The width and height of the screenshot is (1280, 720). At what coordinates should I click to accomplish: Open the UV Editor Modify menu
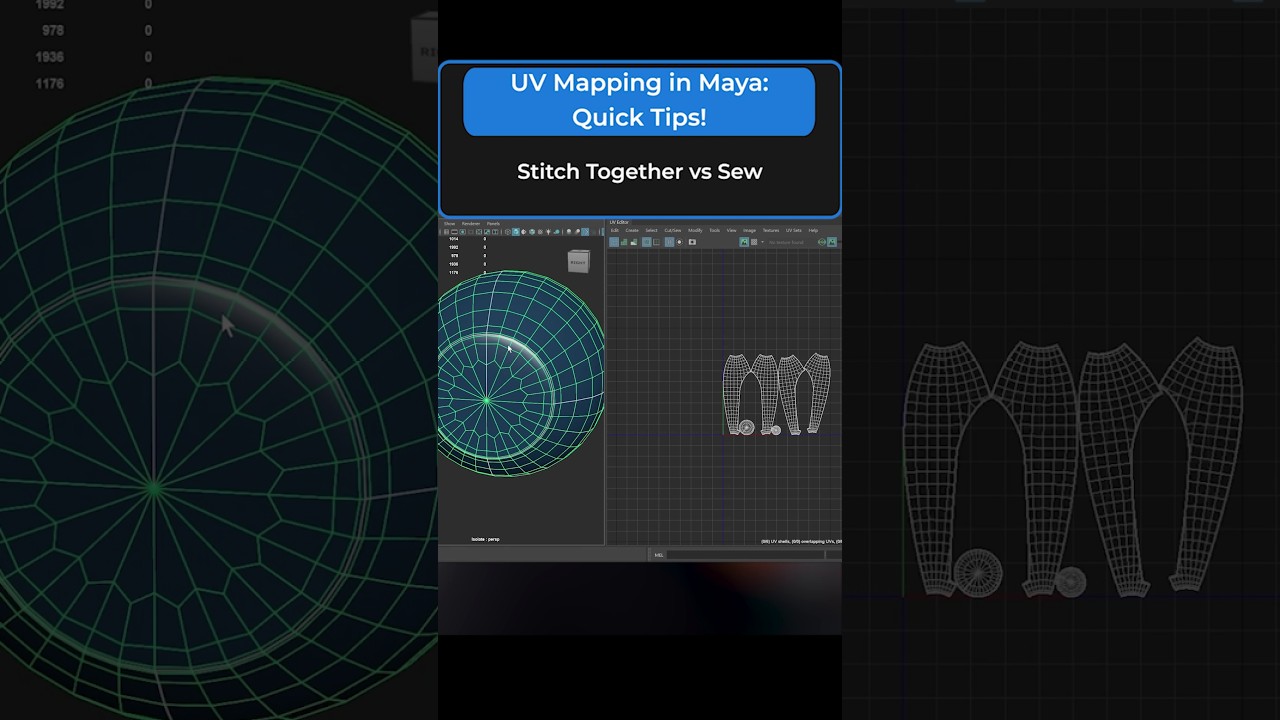(x=695, y=230)
